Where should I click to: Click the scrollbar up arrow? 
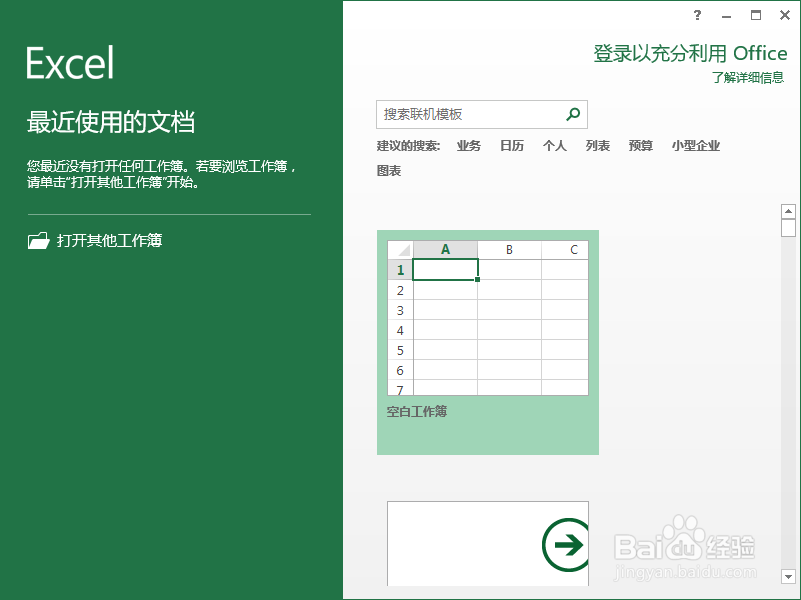(x=788, y=211)
